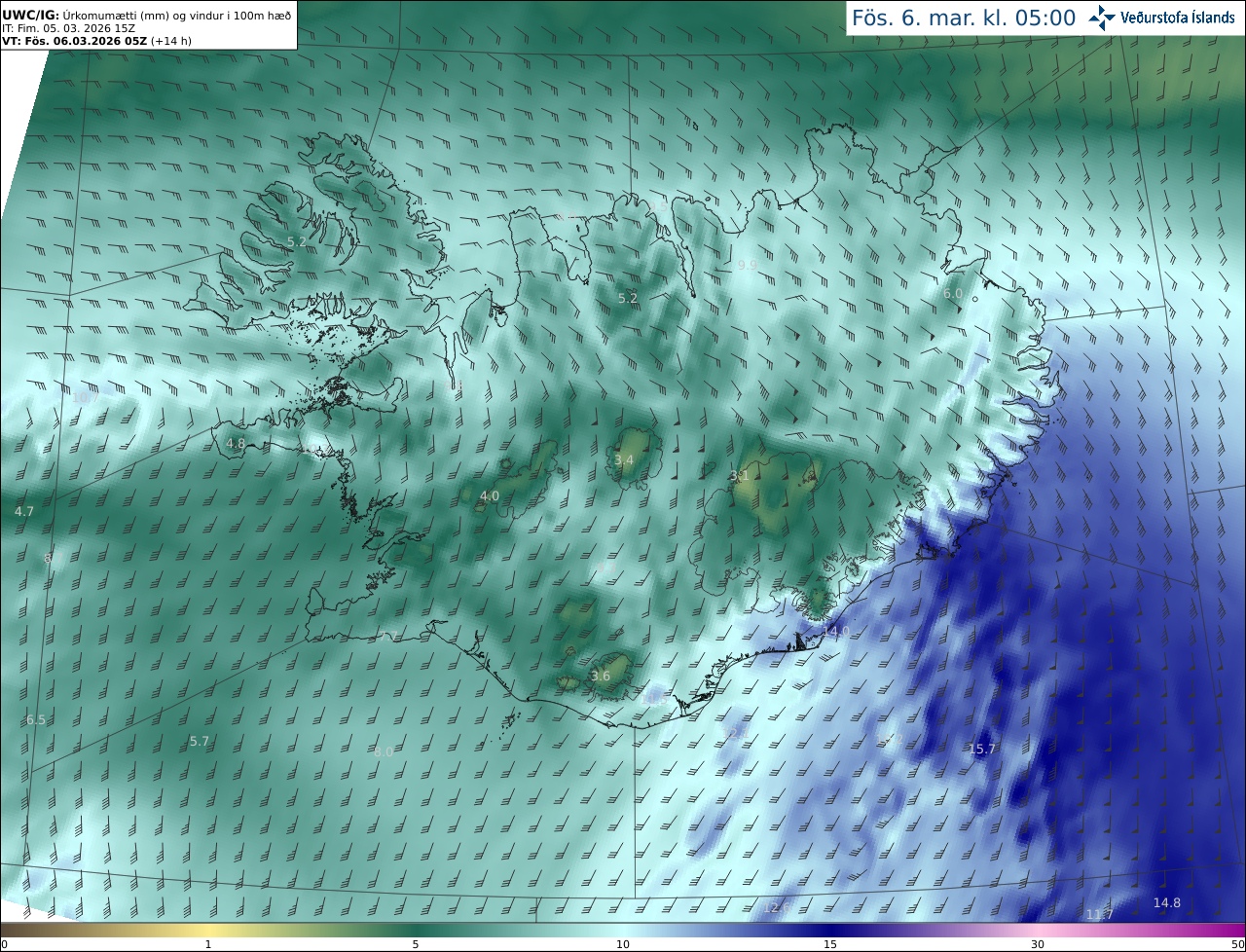This screenshot has width=1246, height=952.
Task: Click the 5.2 value label in north Iceland
Action: pyautogui.click(x=628, y=298)
